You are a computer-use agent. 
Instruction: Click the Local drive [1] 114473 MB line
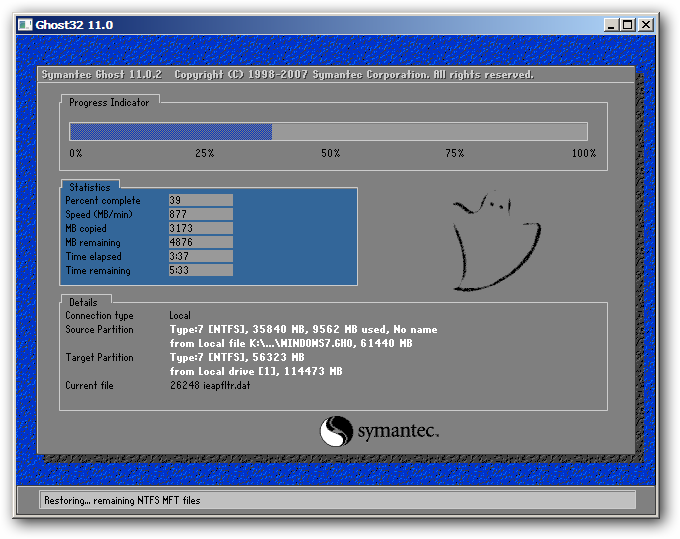[256, 371]
